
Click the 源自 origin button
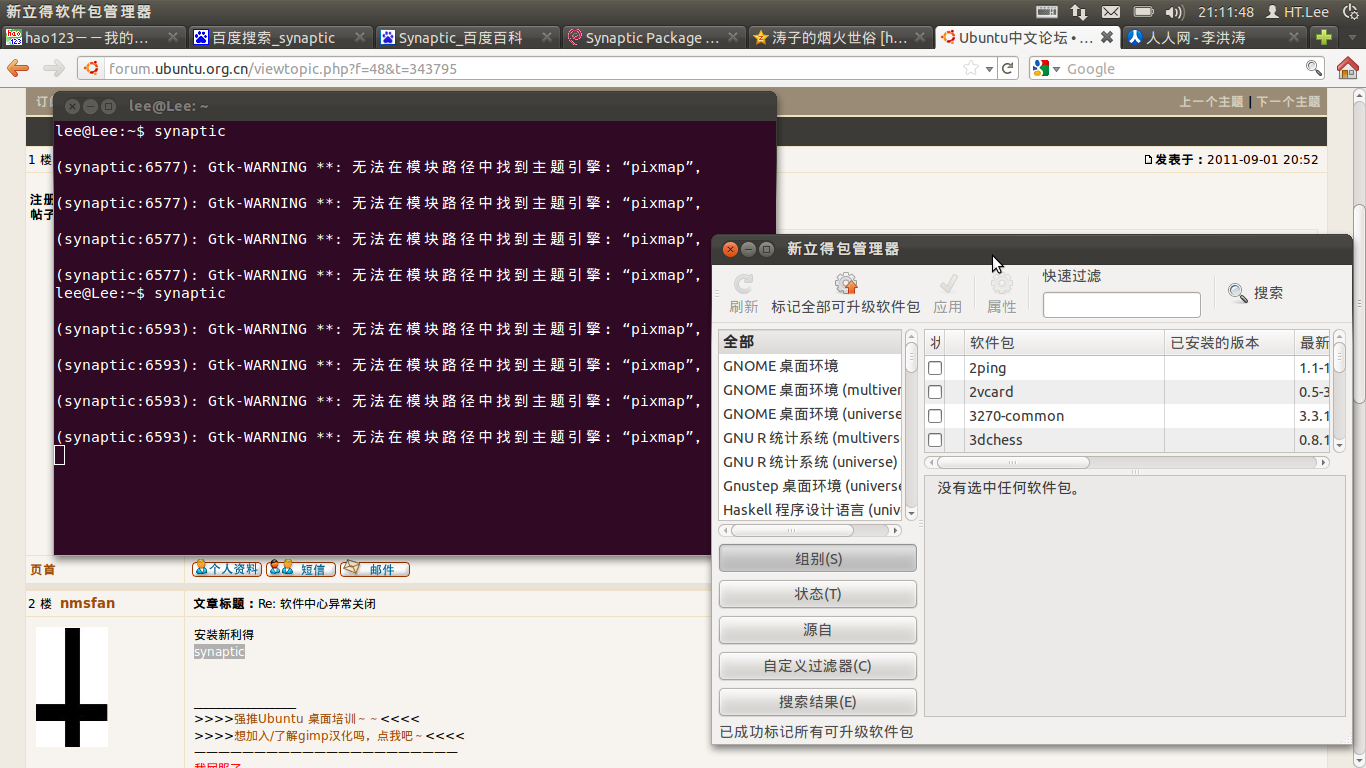click(x=817, y=630)
